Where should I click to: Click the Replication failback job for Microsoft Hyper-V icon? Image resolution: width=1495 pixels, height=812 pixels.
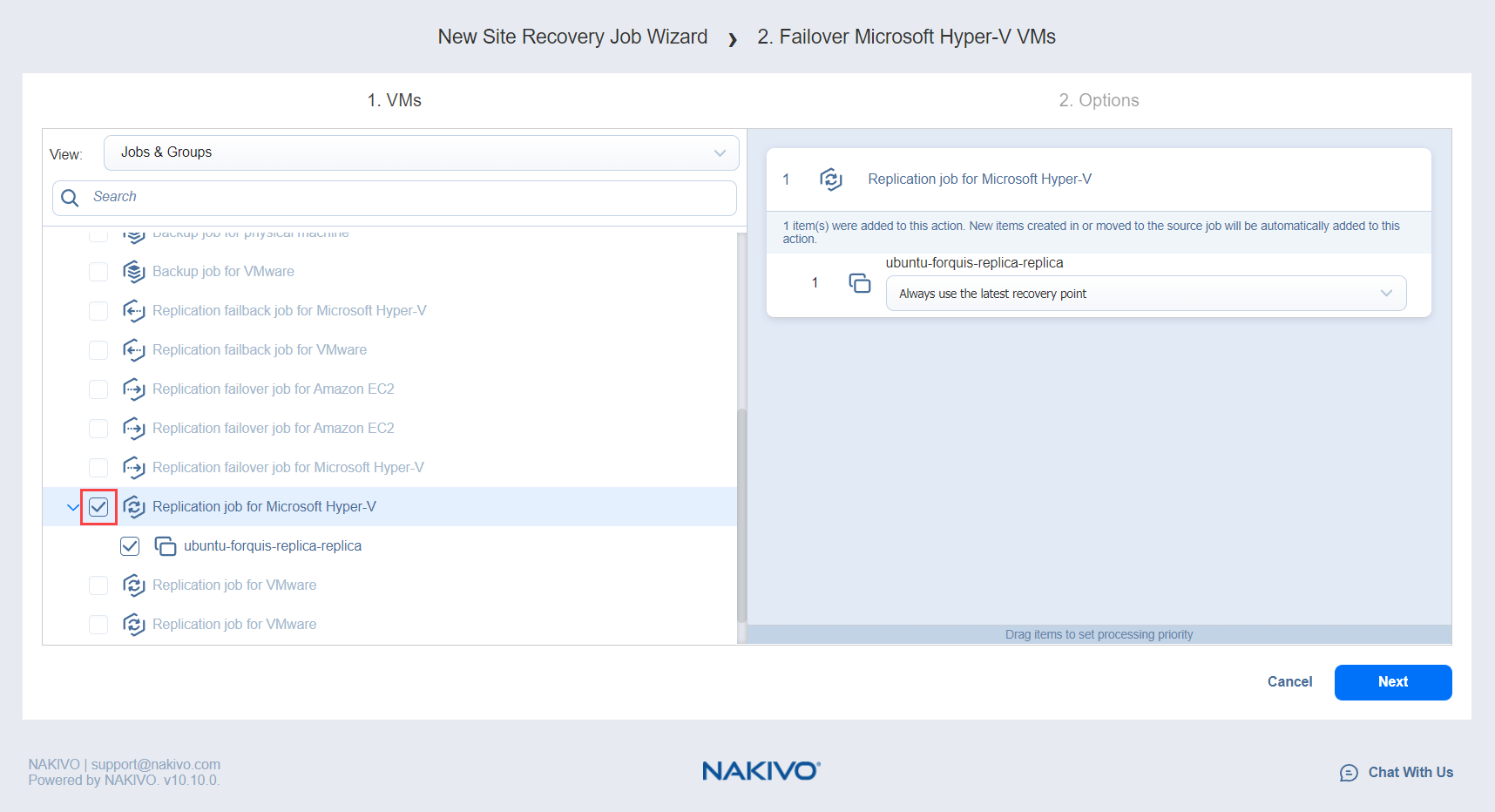(133, 311)
